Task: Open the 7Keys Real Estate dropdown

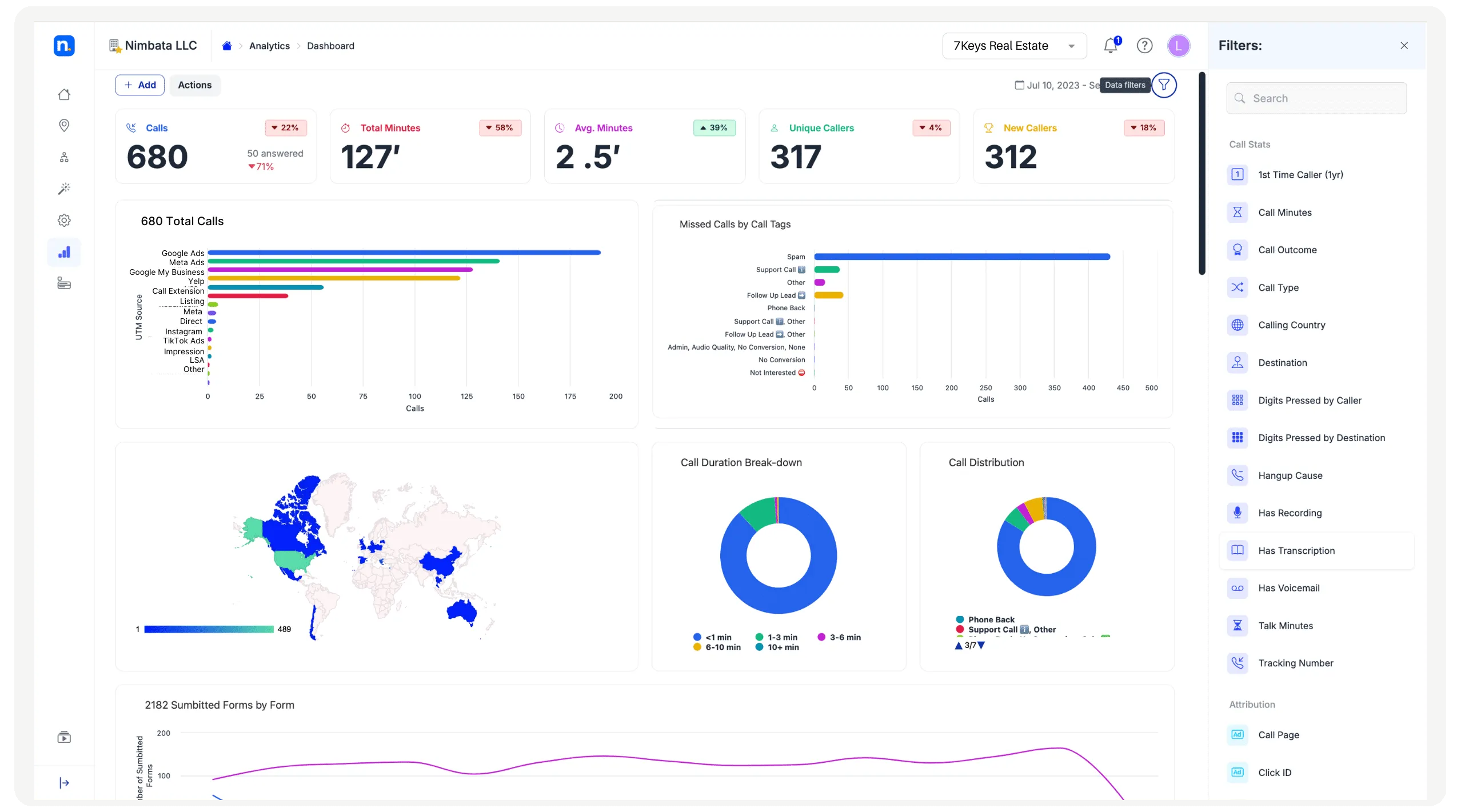Action: pos(1015,46)
